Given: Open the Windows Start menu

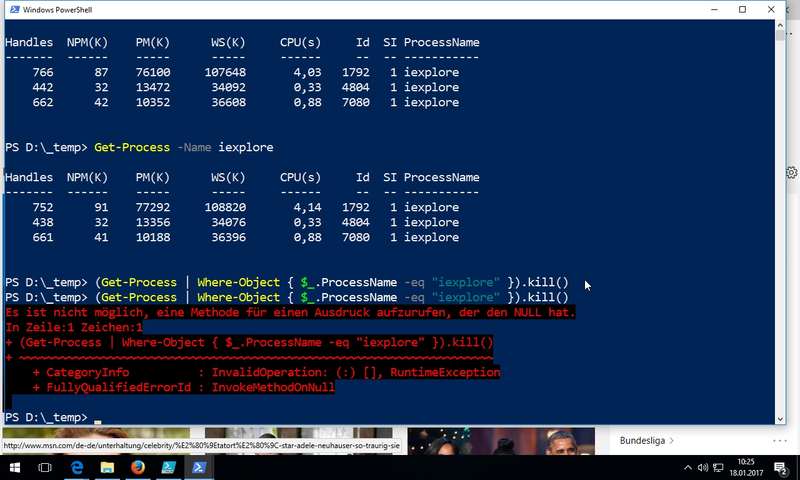Looking at the screenshot, I should click(x=14, y=467).
